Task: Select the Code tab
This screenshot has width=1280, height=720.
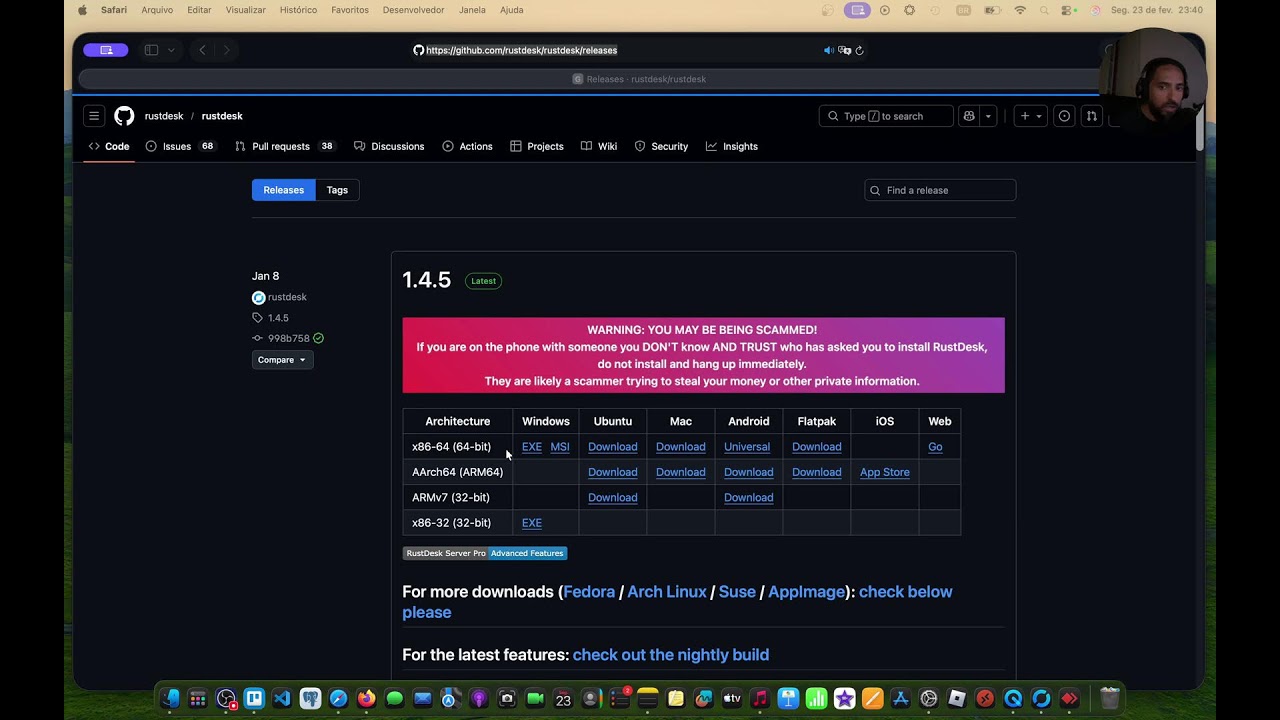Action: pyautogui.click(x=109, y=146)
